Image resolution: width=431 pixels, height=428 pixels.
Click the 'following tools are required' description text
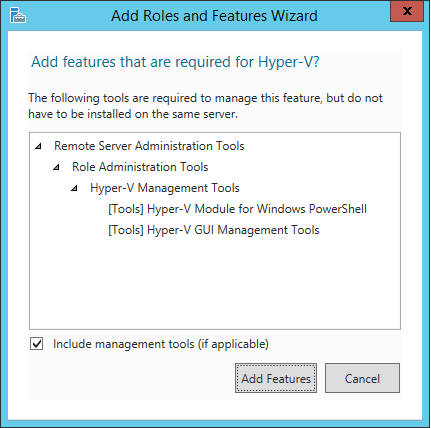205,106
